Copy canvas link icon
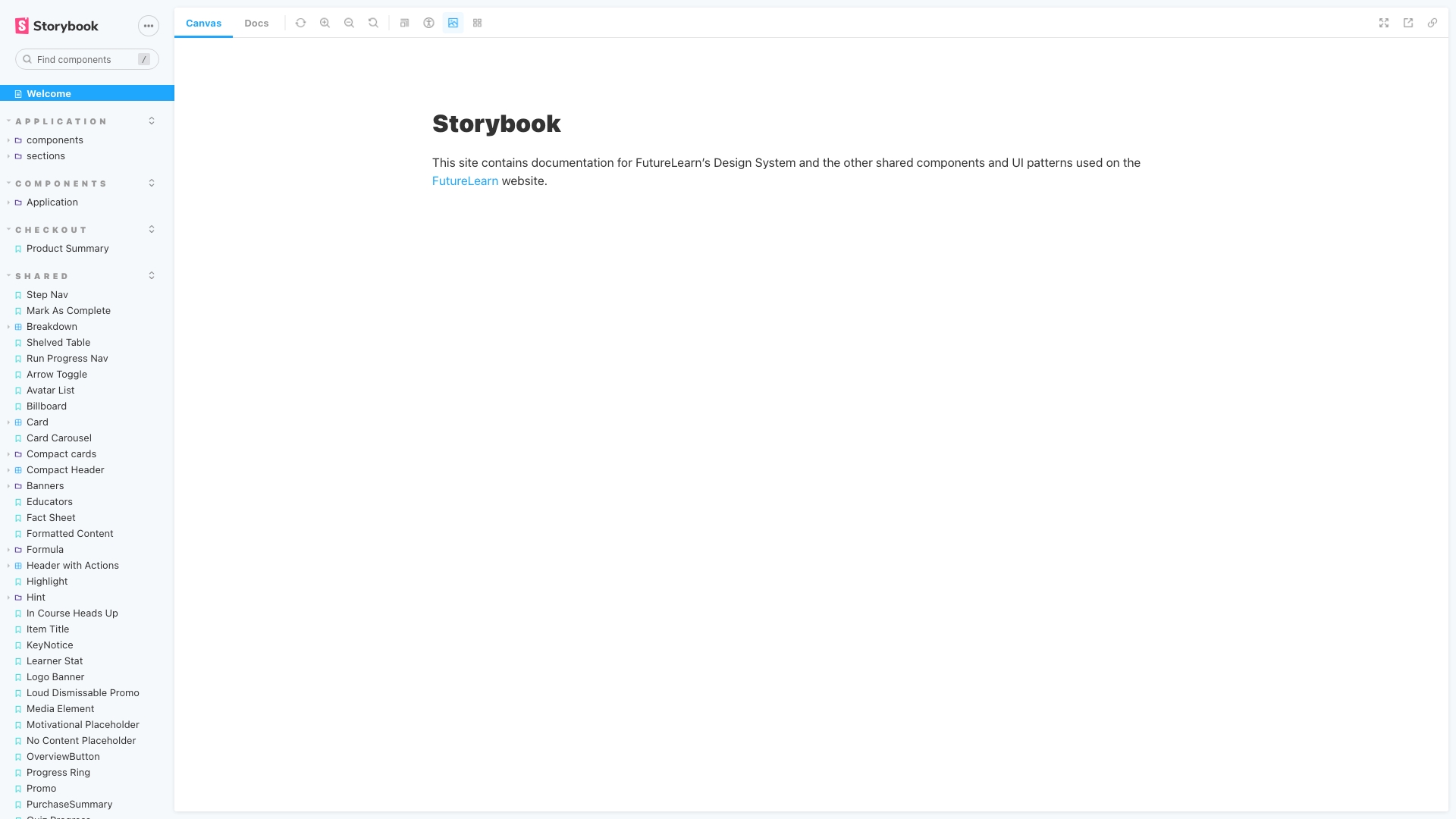Screen dimensions: 1456x819 coord(1432,23)
